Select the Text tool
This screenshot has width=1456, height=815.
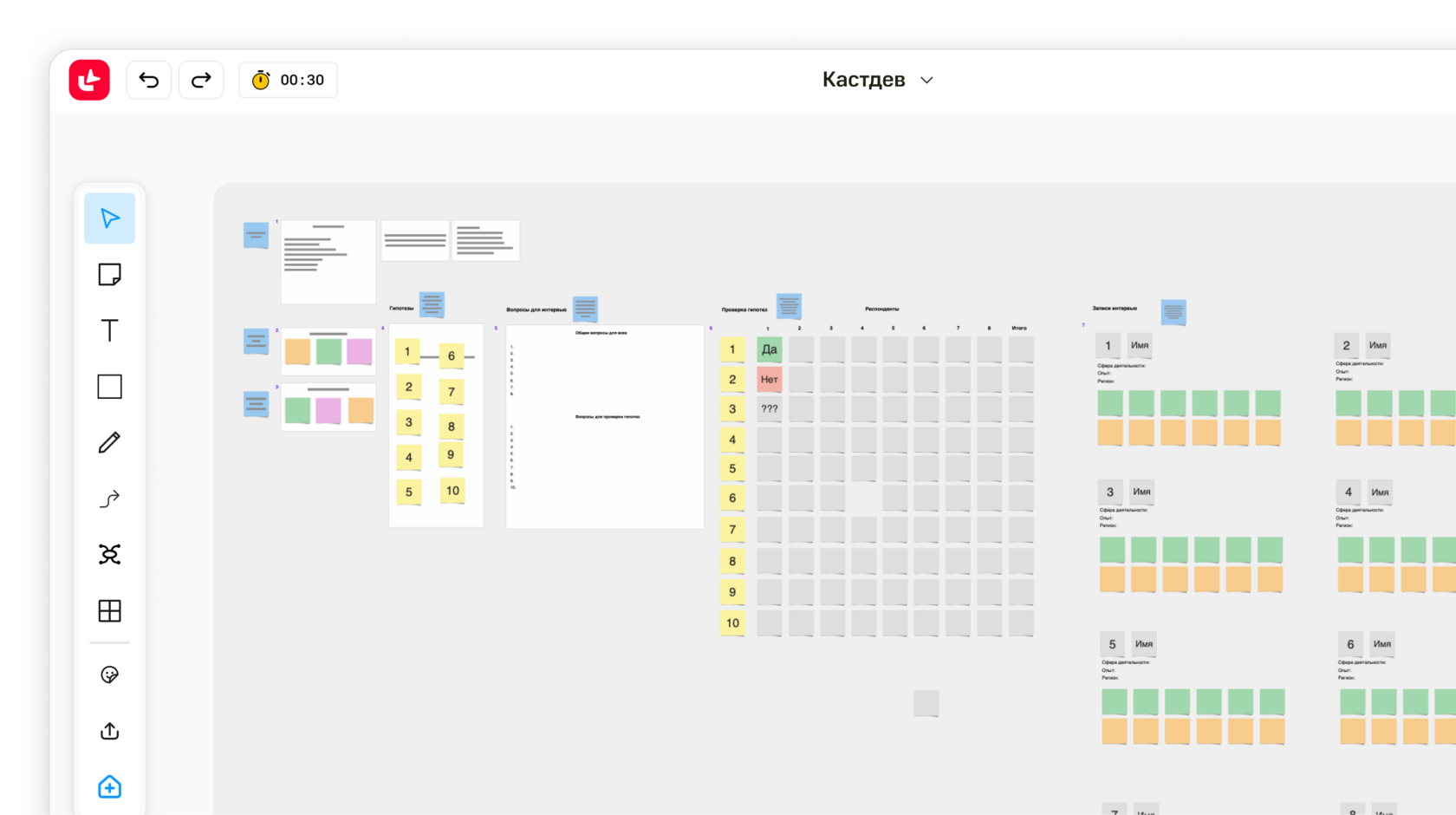[109, 330]
